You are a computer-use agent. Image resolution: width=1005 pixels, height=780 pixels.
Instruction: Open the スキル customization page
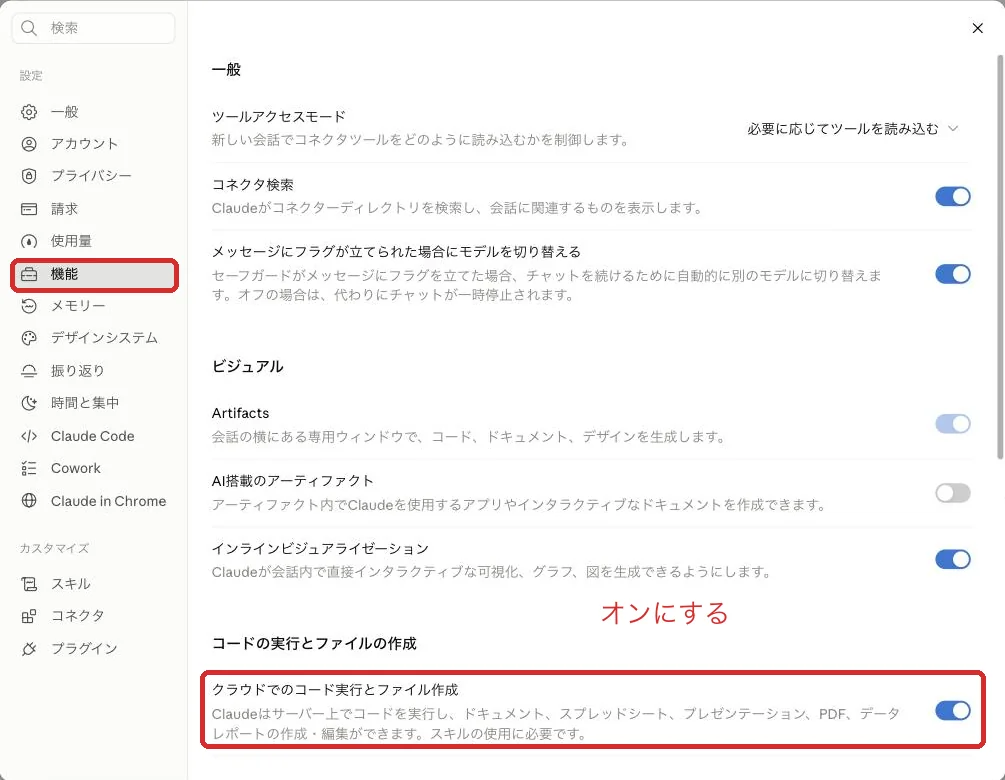click(x=94, y=584)
